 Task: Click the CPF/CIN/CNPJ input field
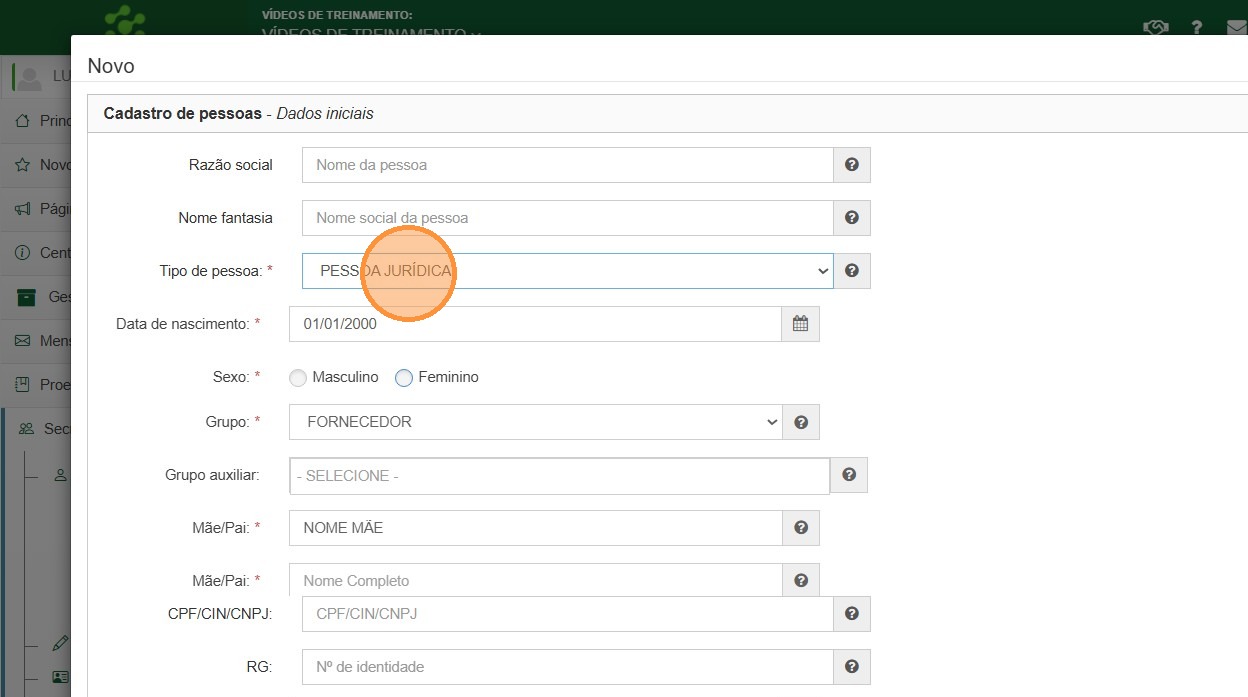pos(567,614)
